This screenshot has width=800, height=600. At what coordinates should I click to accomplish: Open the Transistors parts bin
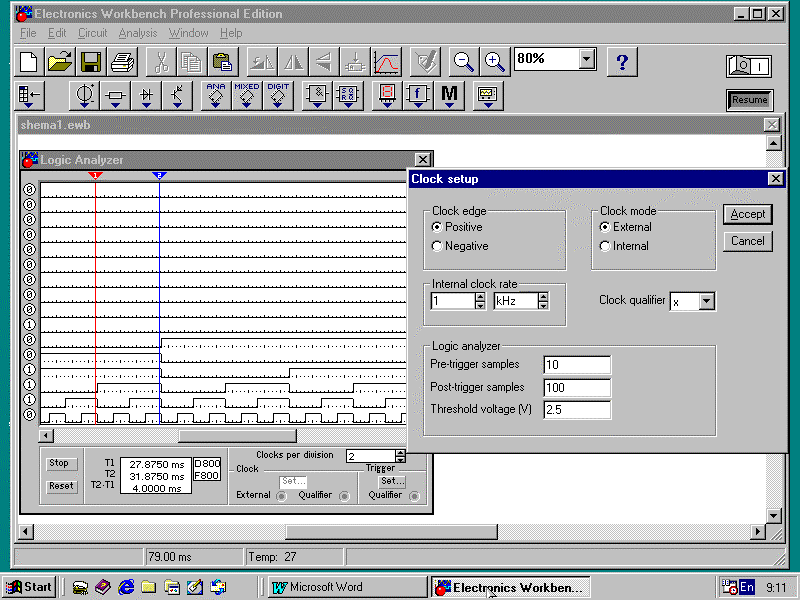coord(177,95)
